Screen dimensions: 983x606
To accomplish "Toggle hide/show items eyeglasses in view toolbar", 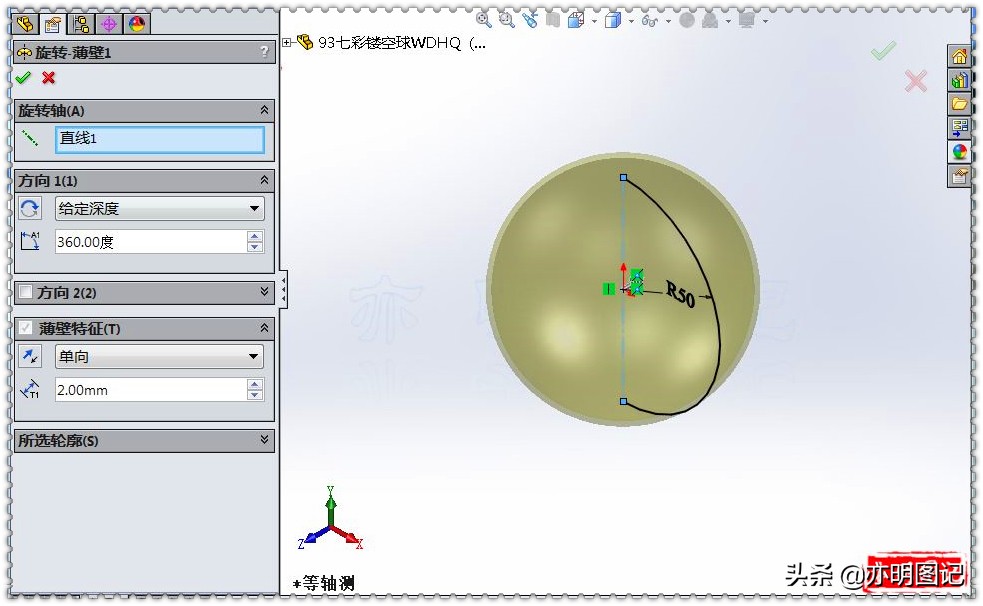I will pyautogui.click(x=648, y=20).
